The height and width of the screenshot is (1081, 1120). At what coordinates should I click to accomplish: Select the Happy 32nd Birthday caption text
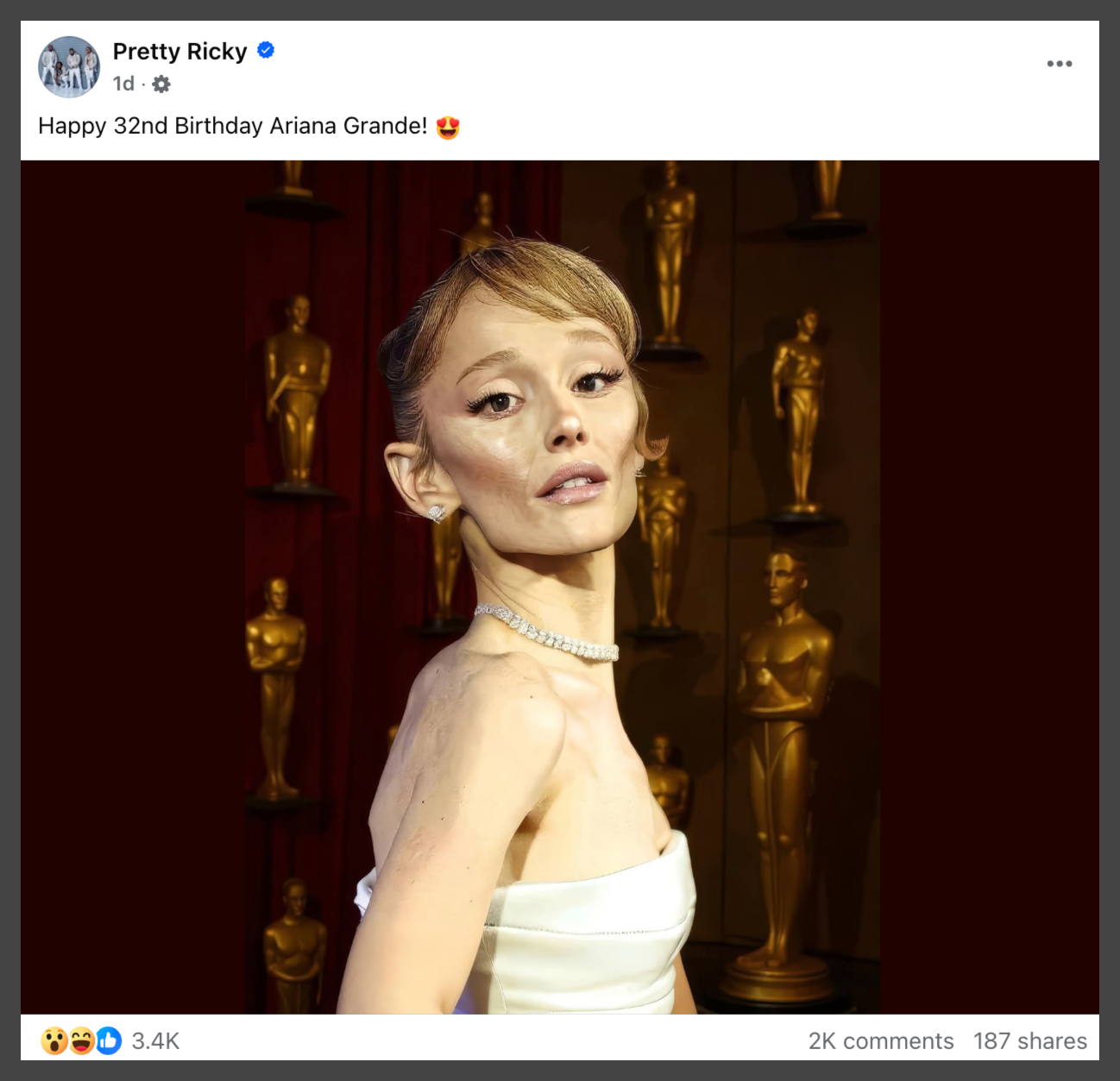pos(233,126)
